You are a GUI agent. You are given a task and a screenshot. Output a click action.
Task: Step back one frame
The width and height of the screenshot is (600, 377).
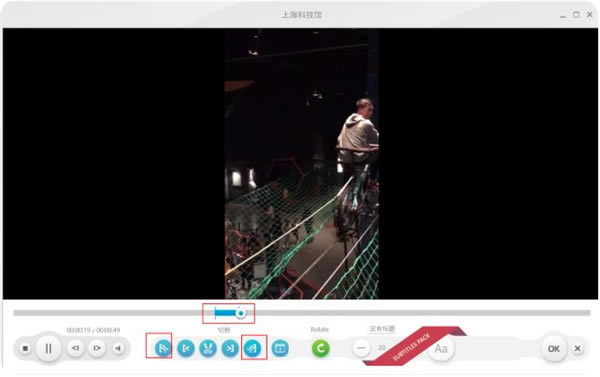75,348
